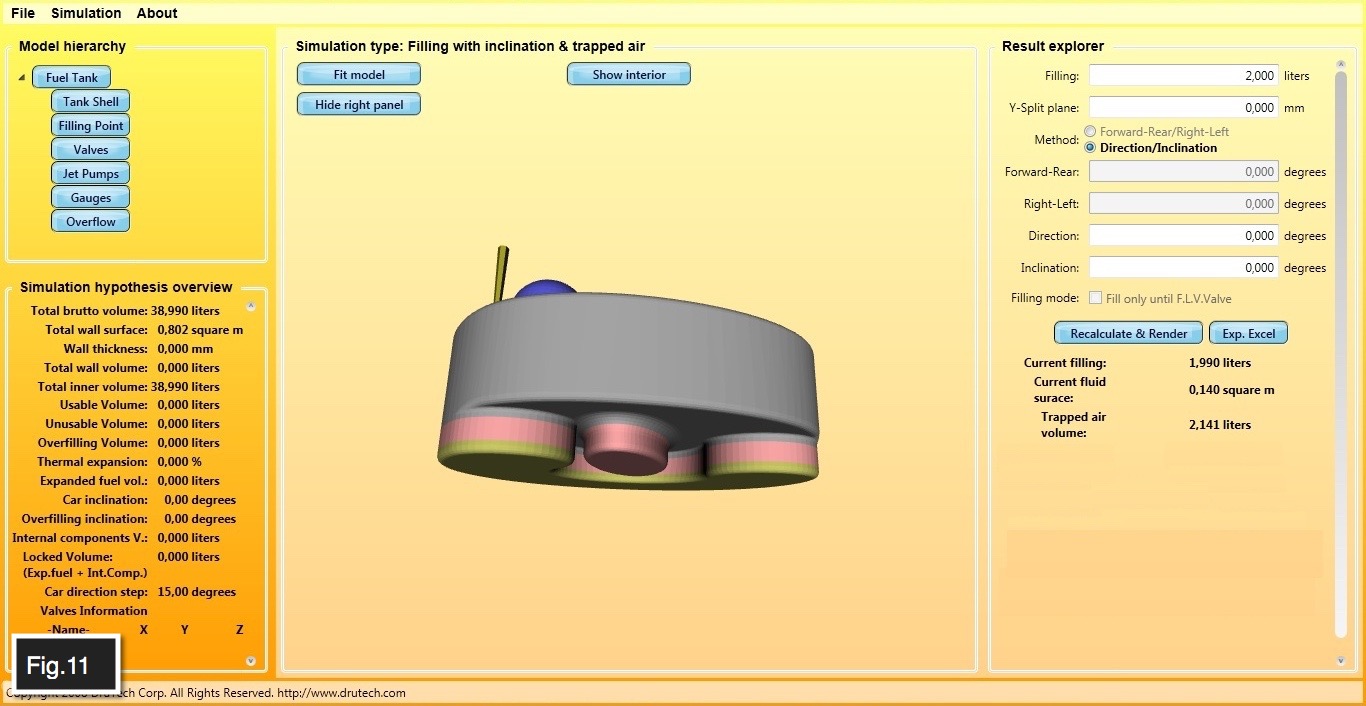The width and height of the screenshot is (1366, 706).
Task: Open the Simulation menu
Action: point(86,13)
